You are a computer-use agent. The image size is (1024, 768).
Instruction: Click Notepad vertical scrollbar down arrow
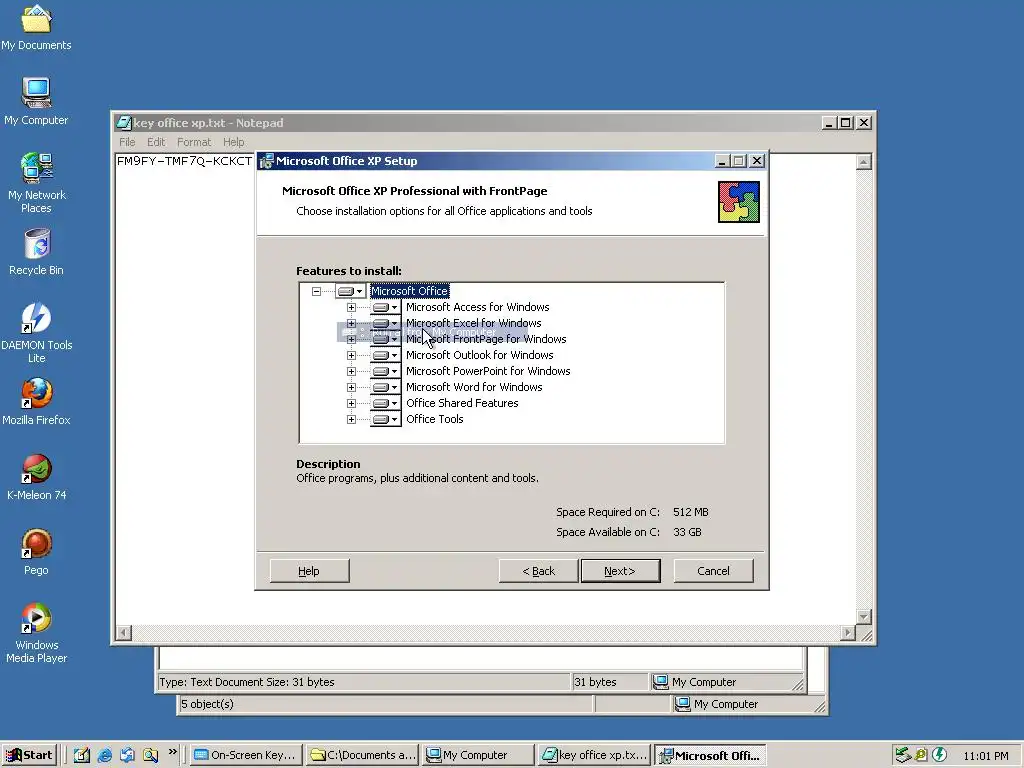pyautogui.click(x=864, y=617)
